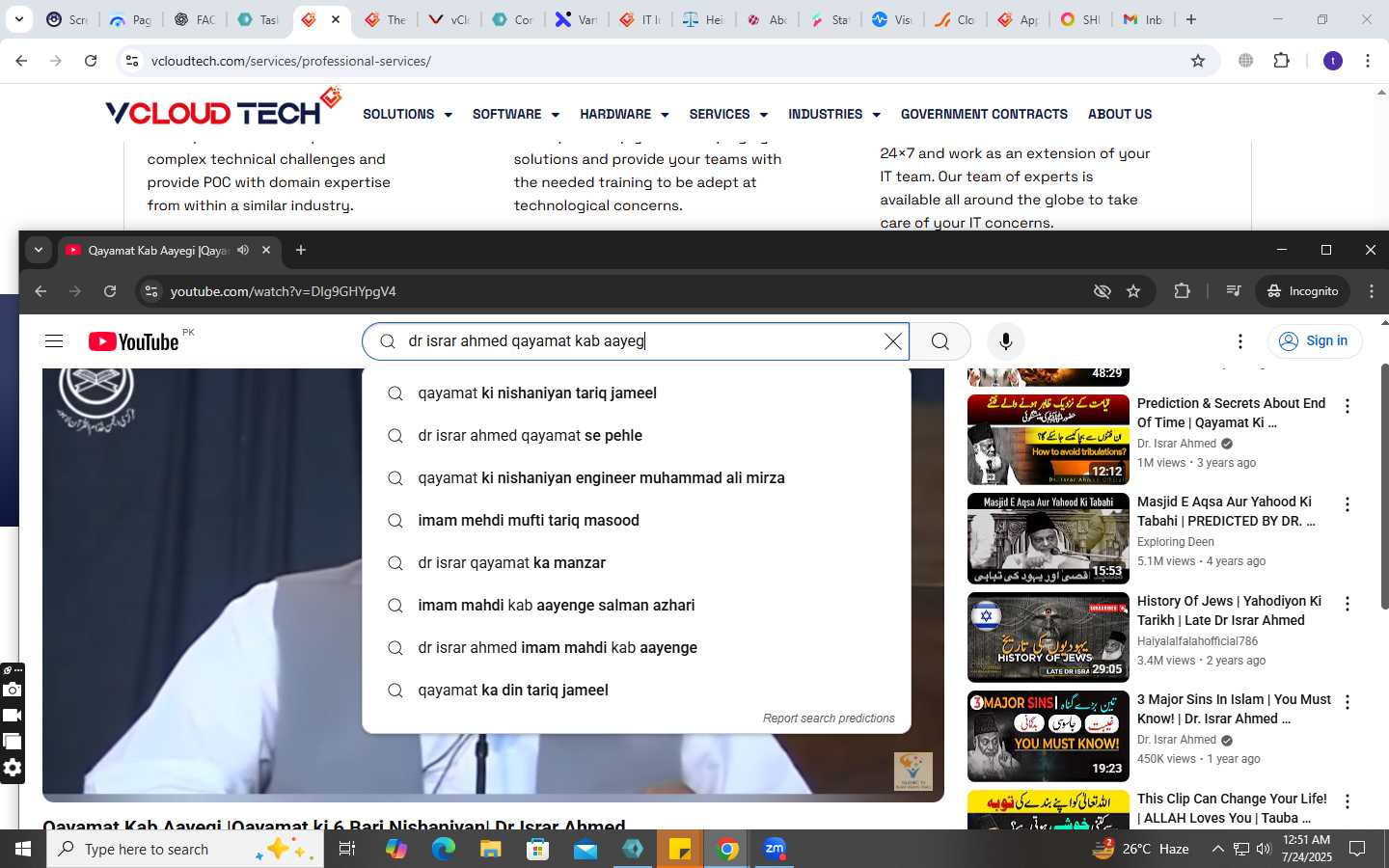1389x868 pixels.
Task: View site information for youtube.com
Action: (150, 291)
